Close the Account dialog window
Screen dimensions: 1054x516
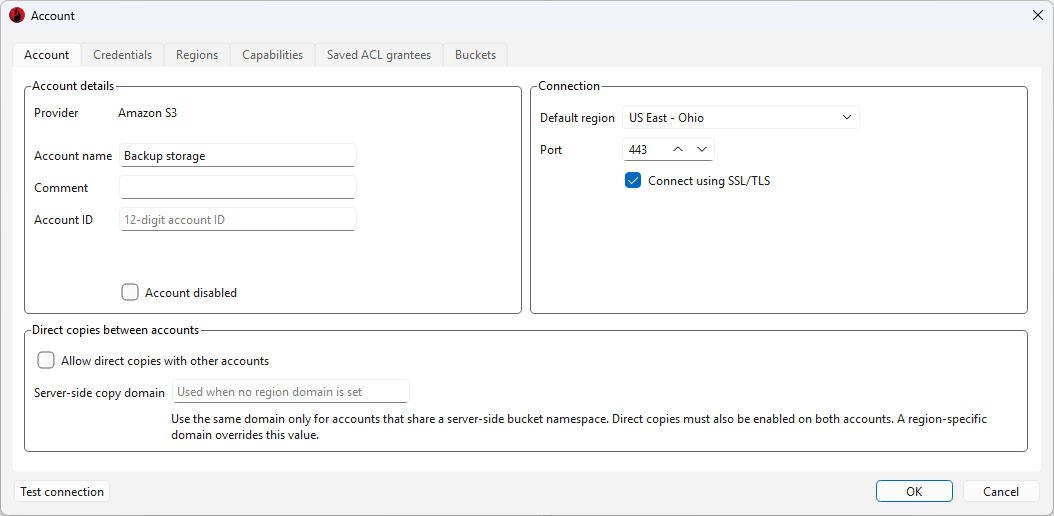click(1037, 15)
